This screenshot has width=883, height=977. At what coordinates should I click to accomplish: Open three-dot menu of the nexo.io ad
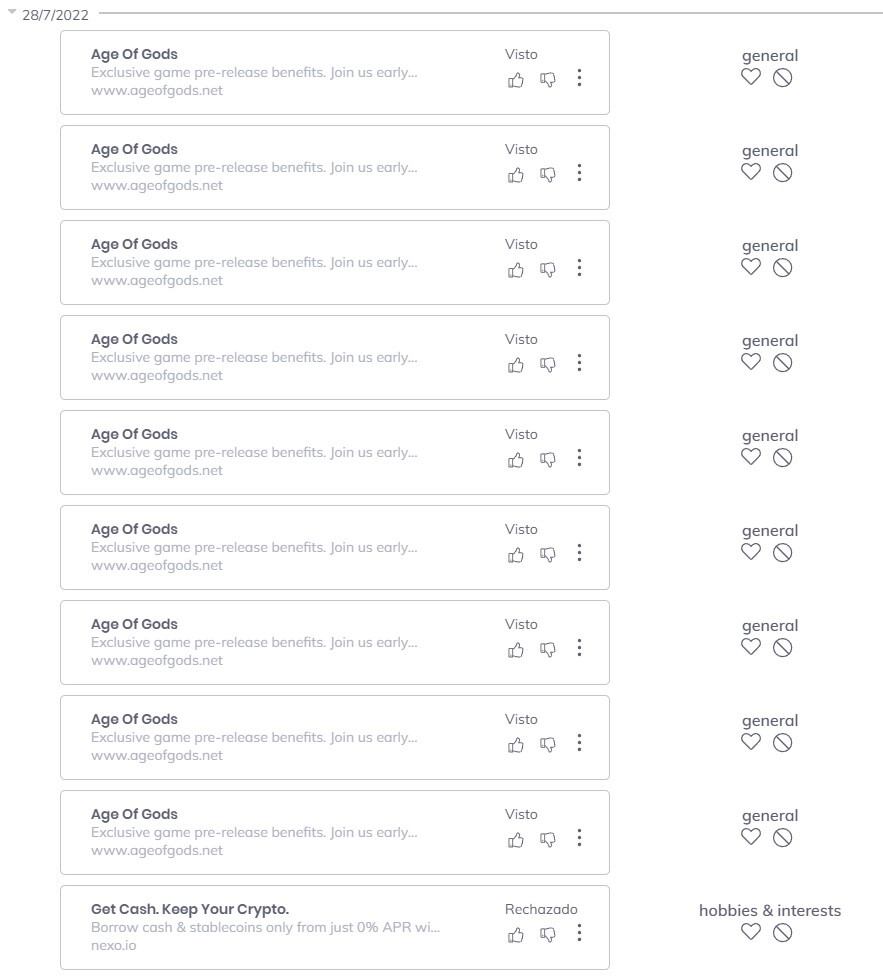coord(579,933)
